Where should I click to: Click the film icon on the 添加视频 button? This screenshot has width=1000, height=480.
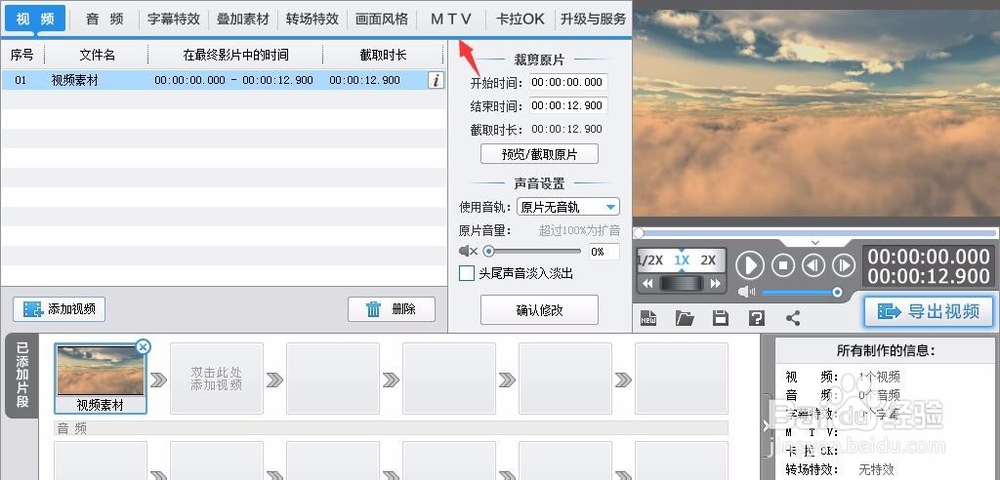point(33,309)
